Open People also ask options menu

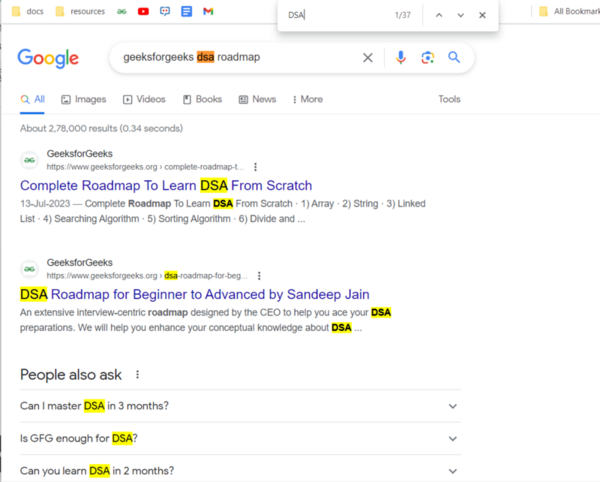coord(137,375)
